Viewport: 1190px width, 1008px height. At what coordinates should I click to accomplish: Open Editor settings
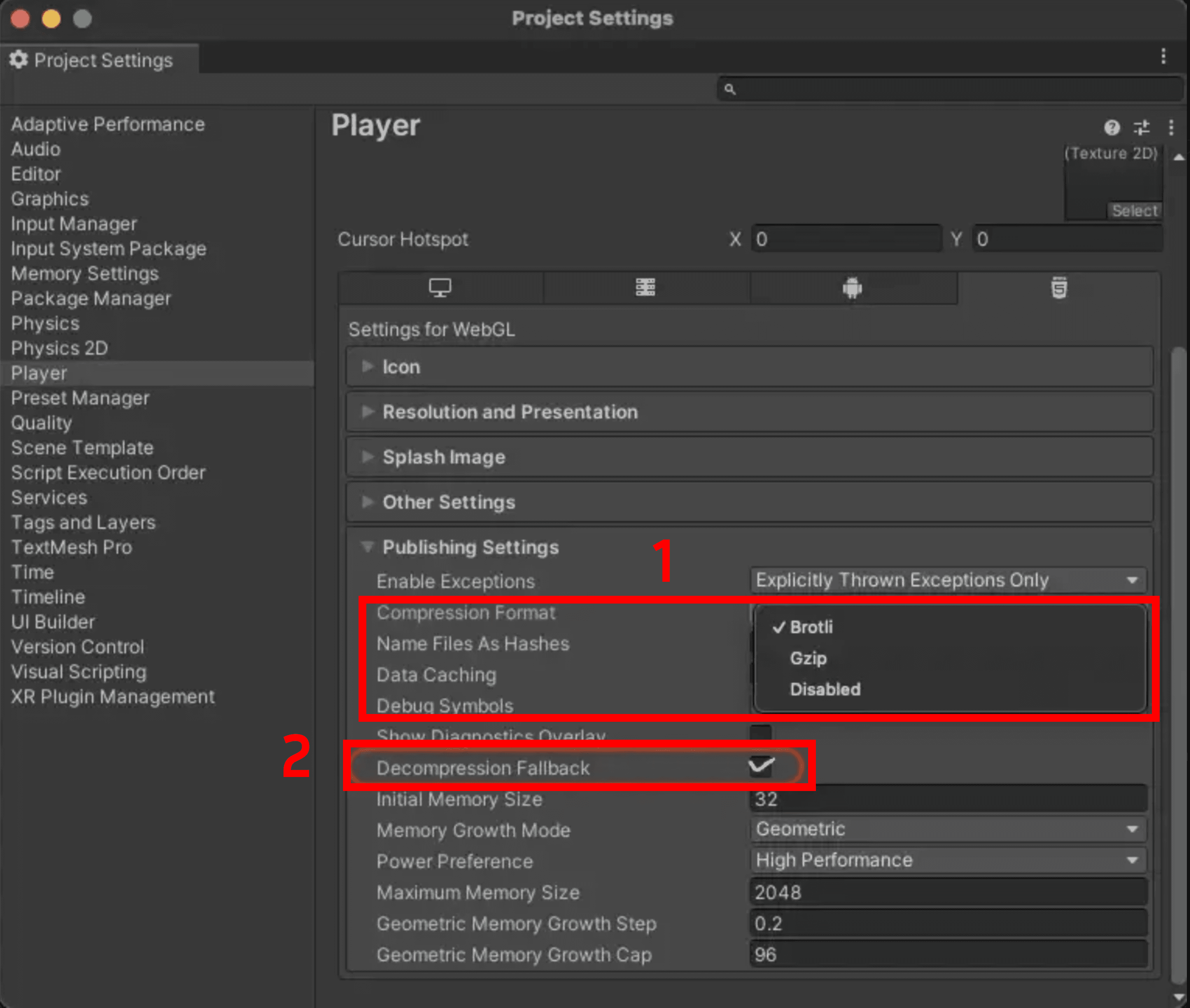(35, 174)
